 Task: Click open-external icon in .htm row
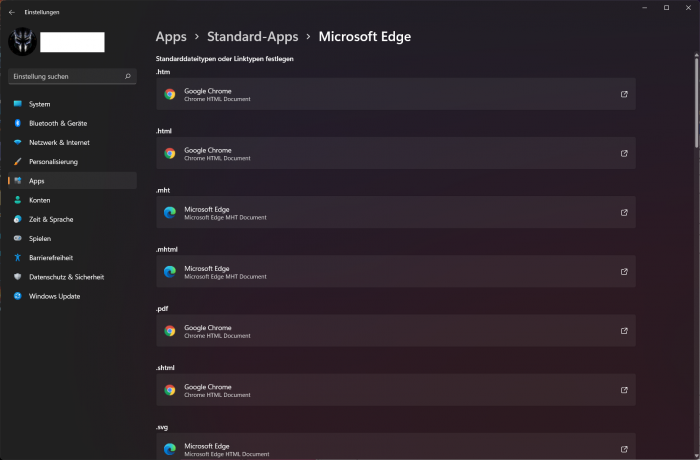(x=624, y=94)
